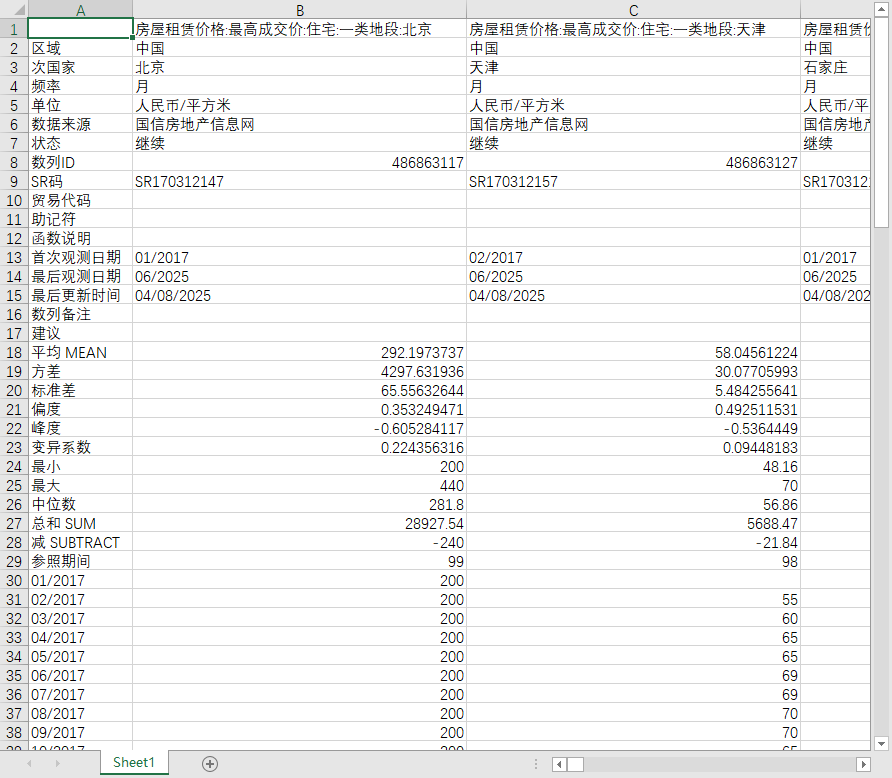
Task: Click standard deviation 5.484255641
Action: tap(633, 391)
